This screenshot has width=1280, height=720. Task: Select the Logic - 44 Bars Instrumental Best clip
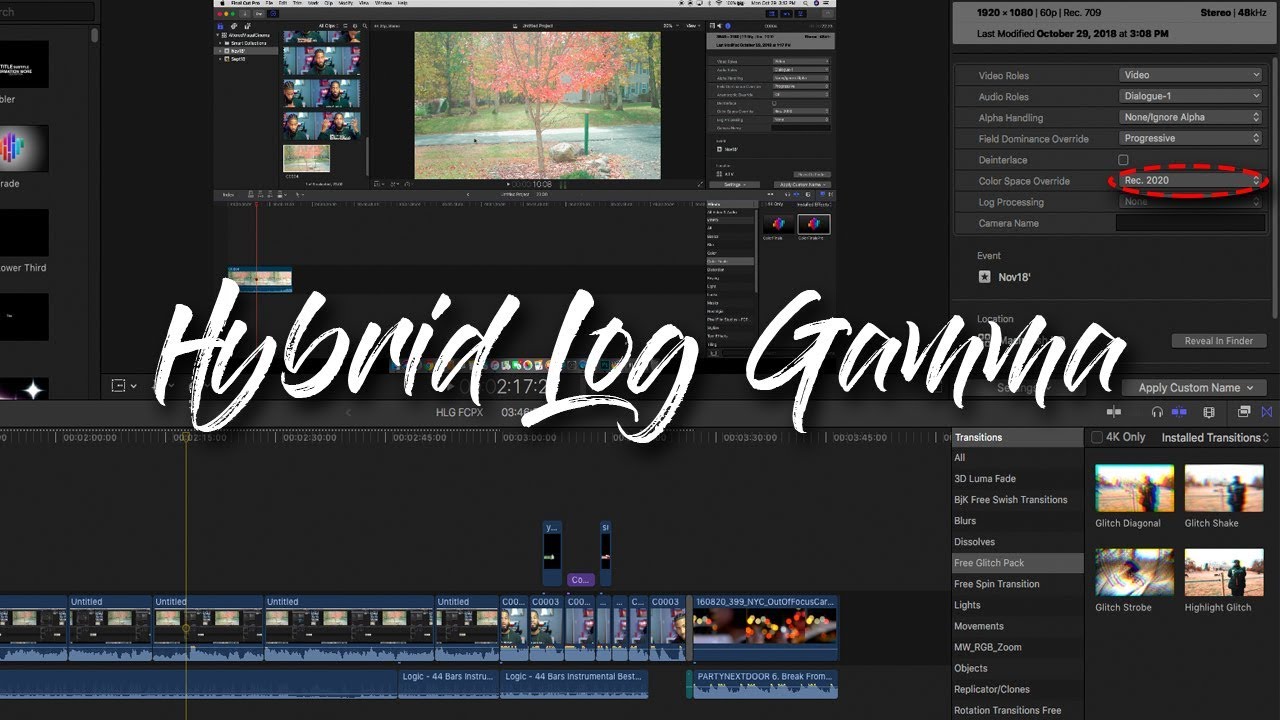(574, 684)
